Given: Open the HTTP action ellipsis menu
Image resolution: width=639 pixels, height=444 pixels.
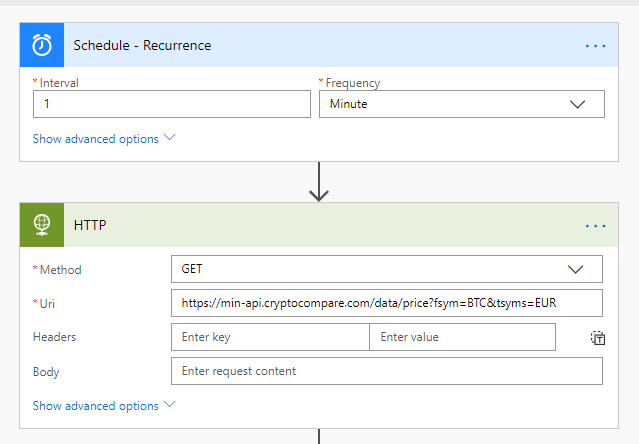Looking at the screenshot, I should click(x=595, y=226).
